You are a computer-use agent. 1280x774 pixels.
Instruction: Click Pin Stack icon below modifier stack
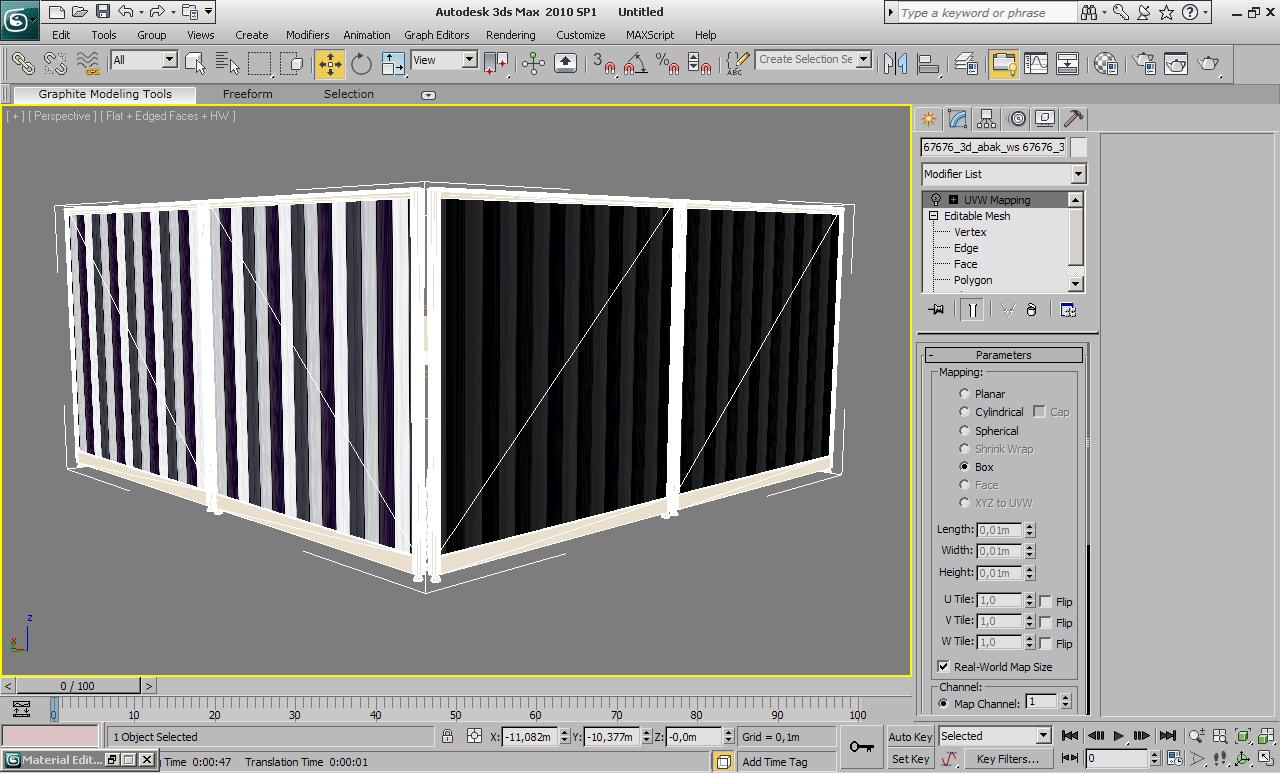(936, 310)
